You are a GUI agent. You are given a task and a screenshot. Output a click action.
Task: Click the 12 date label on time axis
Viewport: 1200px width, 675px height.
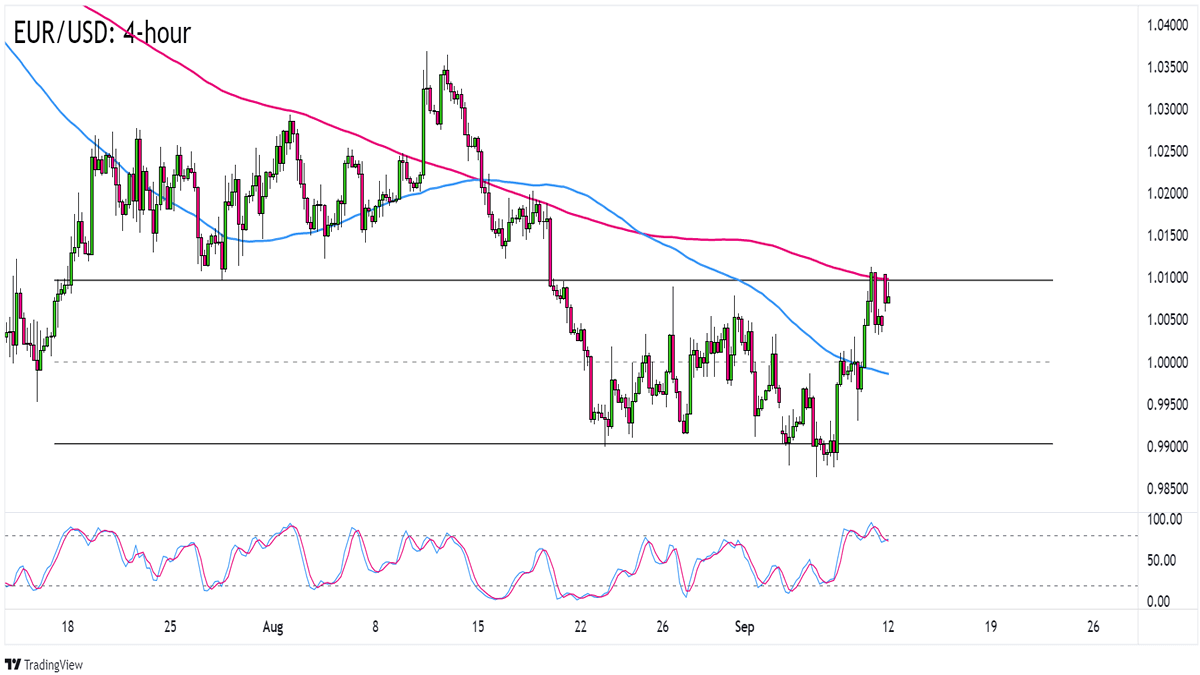tap(887, 627)
